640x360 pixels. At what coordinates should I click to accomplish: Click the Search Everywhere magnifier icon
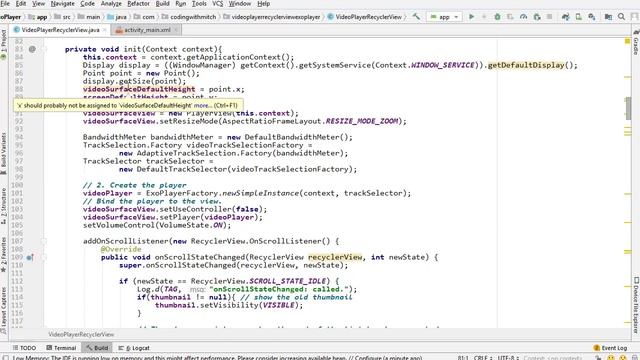pos(621,17)
